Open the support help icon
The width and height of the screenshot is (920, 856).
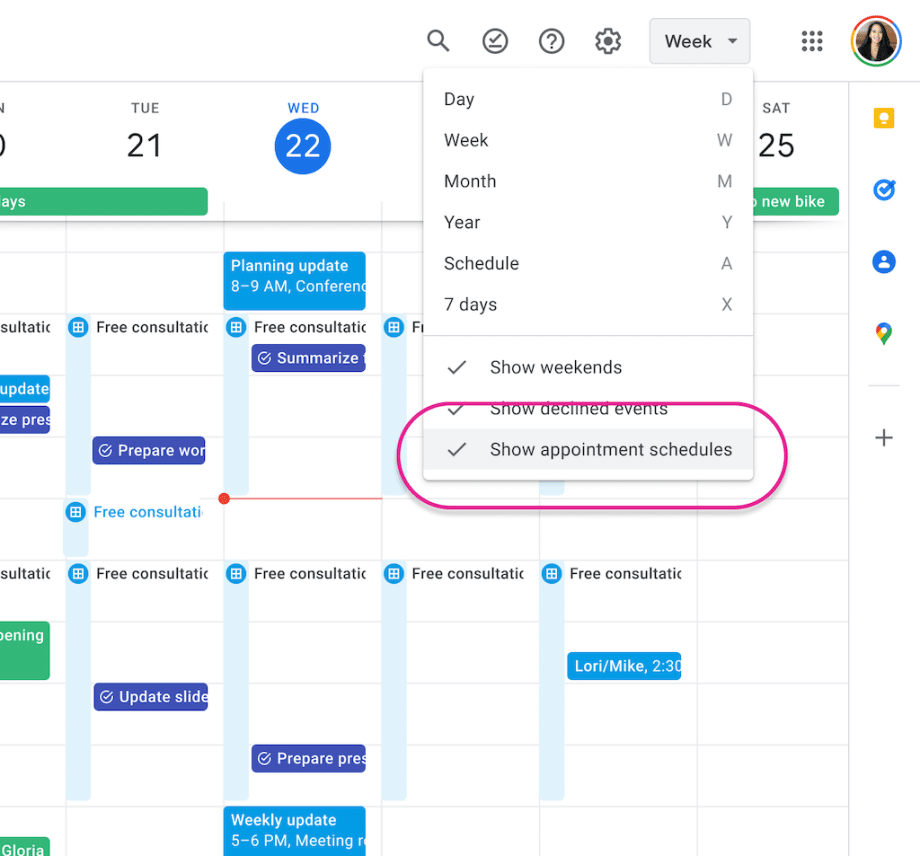pyautogui.click(x=551, y=41)
